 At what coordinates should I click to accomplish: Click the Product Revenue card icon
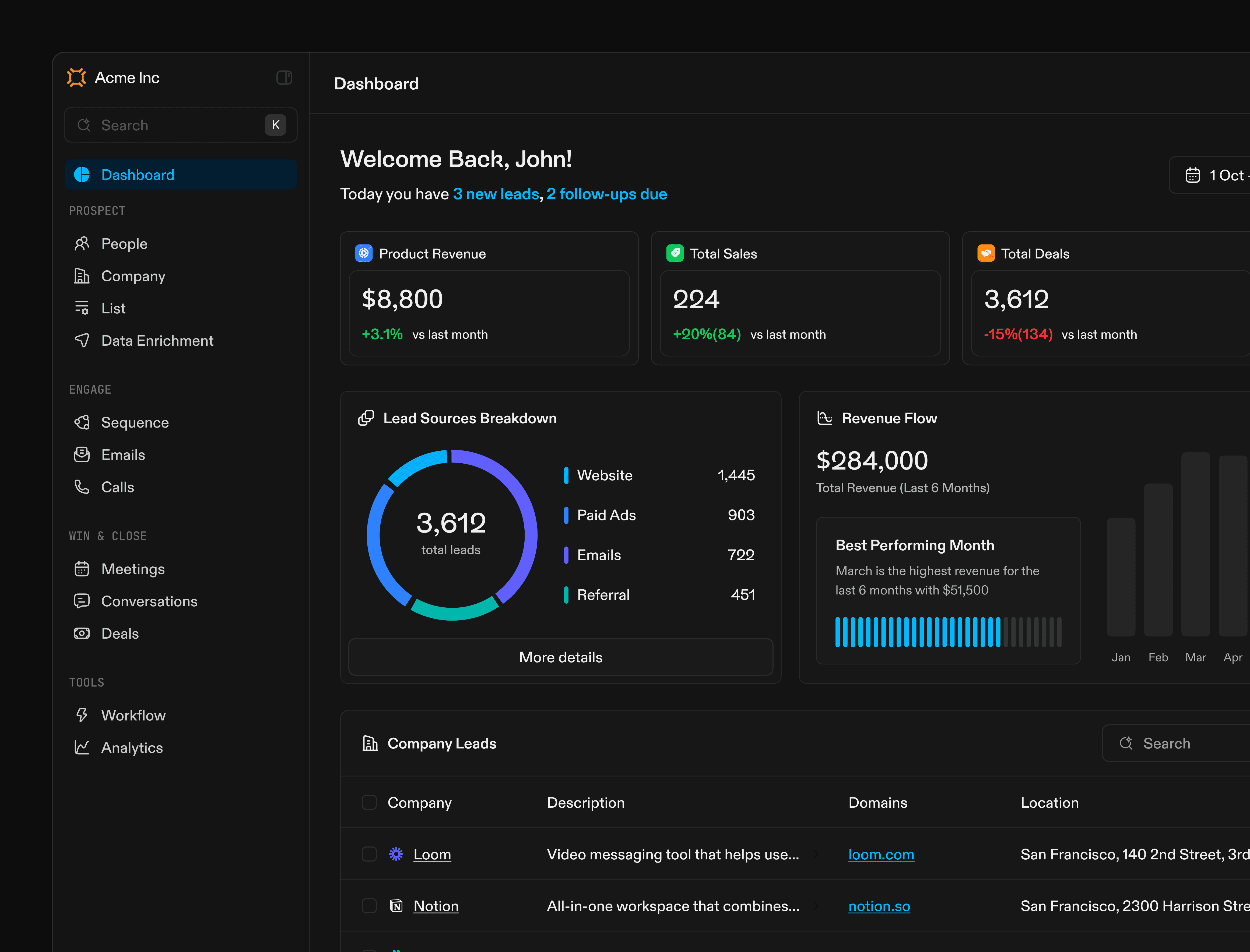tap(364, 253)
